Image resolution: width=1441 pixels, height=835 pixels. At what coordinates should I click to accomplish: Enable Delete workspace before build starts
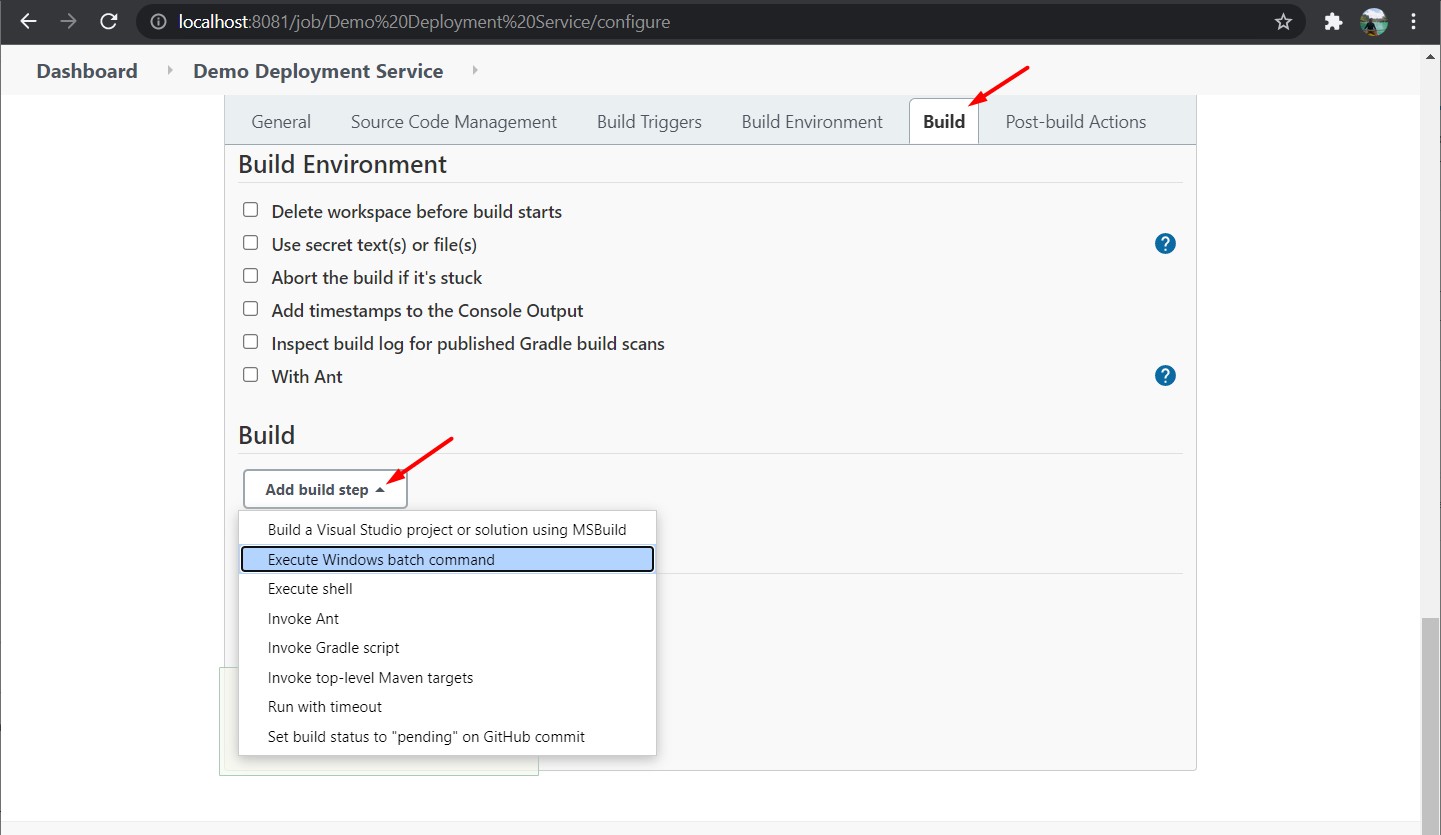coord(251,211)
